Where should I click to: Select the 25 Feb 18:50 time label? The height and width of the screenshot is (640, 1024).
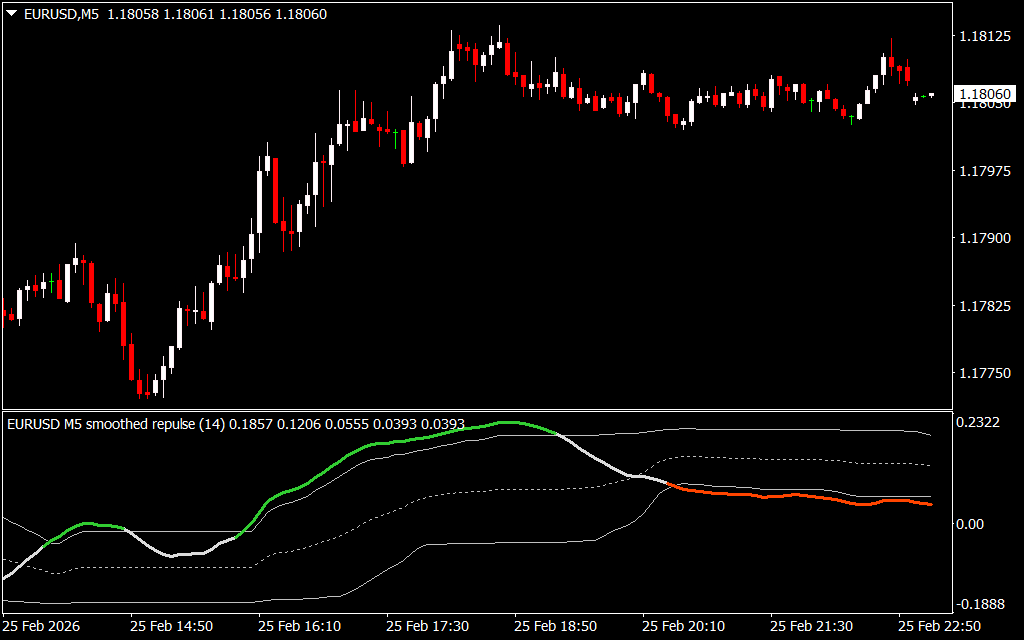click(x=555, y=625)
